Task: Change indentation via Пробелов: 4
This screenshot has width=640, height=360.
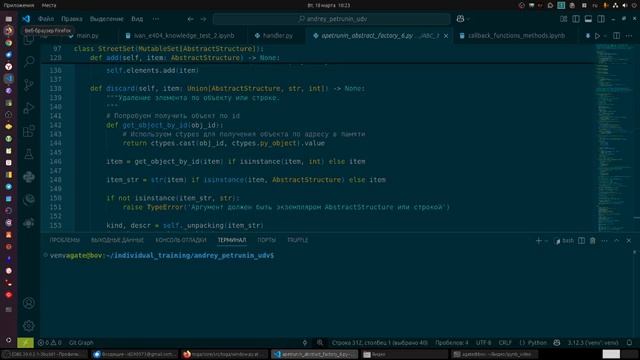Action: click(x=452, y=343)
